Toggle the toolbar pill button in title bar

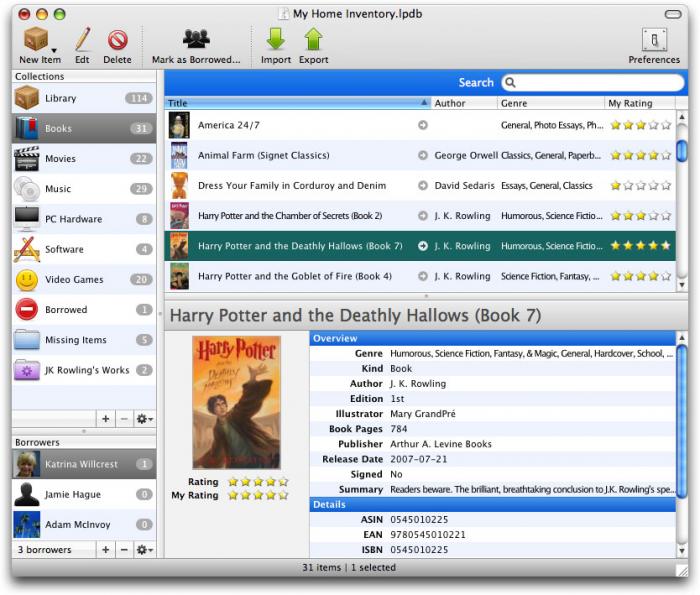coord(673,14)
